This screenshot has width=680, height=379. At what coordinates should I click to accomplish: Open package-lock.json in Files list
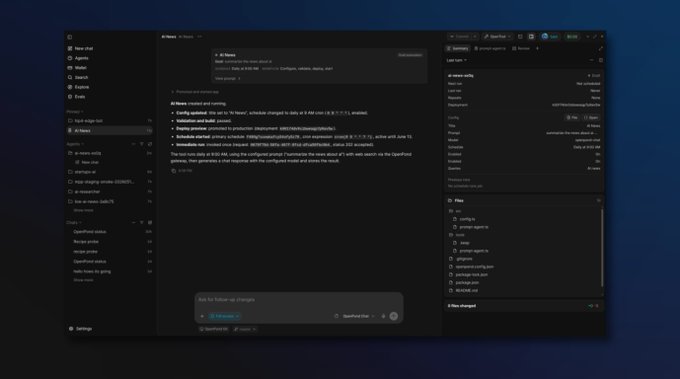tap(471, 275)
